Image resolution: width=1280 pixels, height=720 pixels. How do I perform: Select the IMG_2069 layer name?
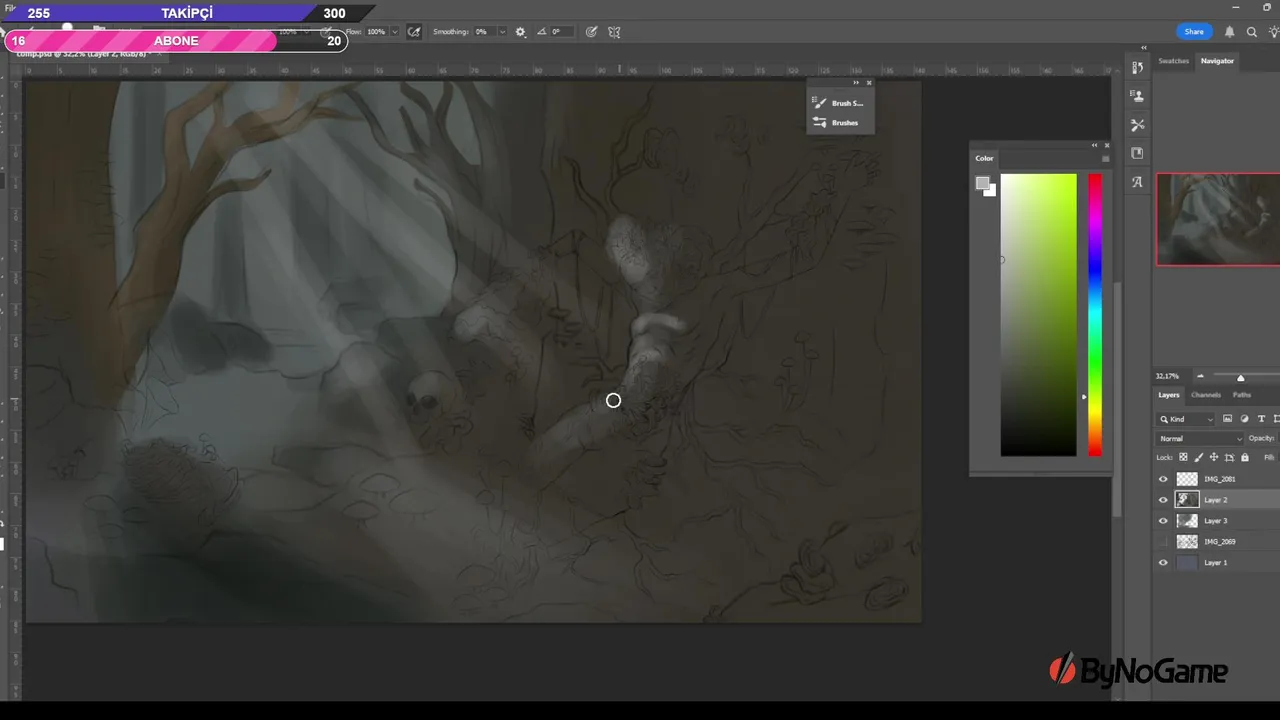[x=1220, y=542]
